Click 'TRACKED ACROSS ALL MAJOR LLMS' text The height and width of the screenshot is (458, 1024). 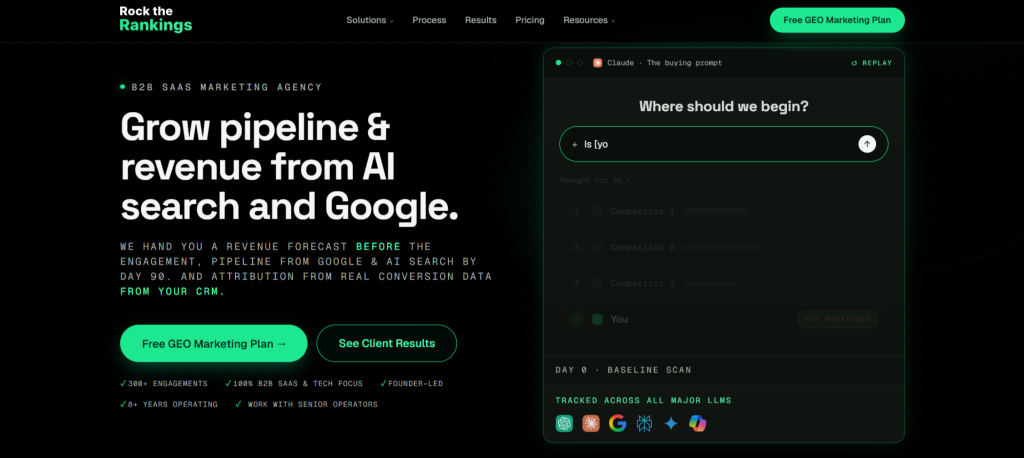pyautogui.click(x=643, y=400)
